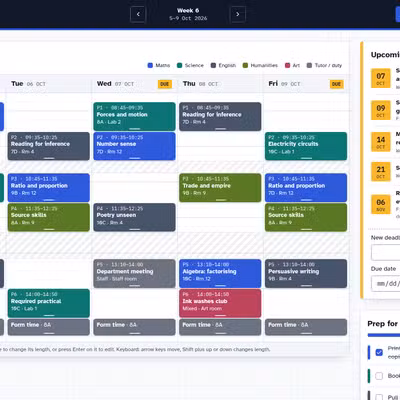Open Wednesday Poetry unseen lesson card
Image resolution: width=400 pixels, height=400 pixels.
click(134, 217)
